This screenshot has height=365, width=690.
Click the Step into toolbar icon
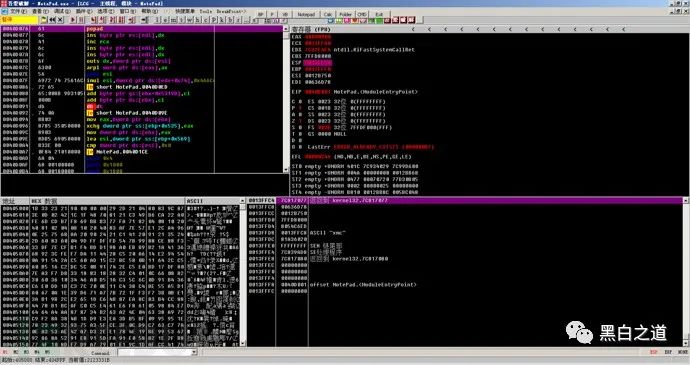[x=93, y=20]
